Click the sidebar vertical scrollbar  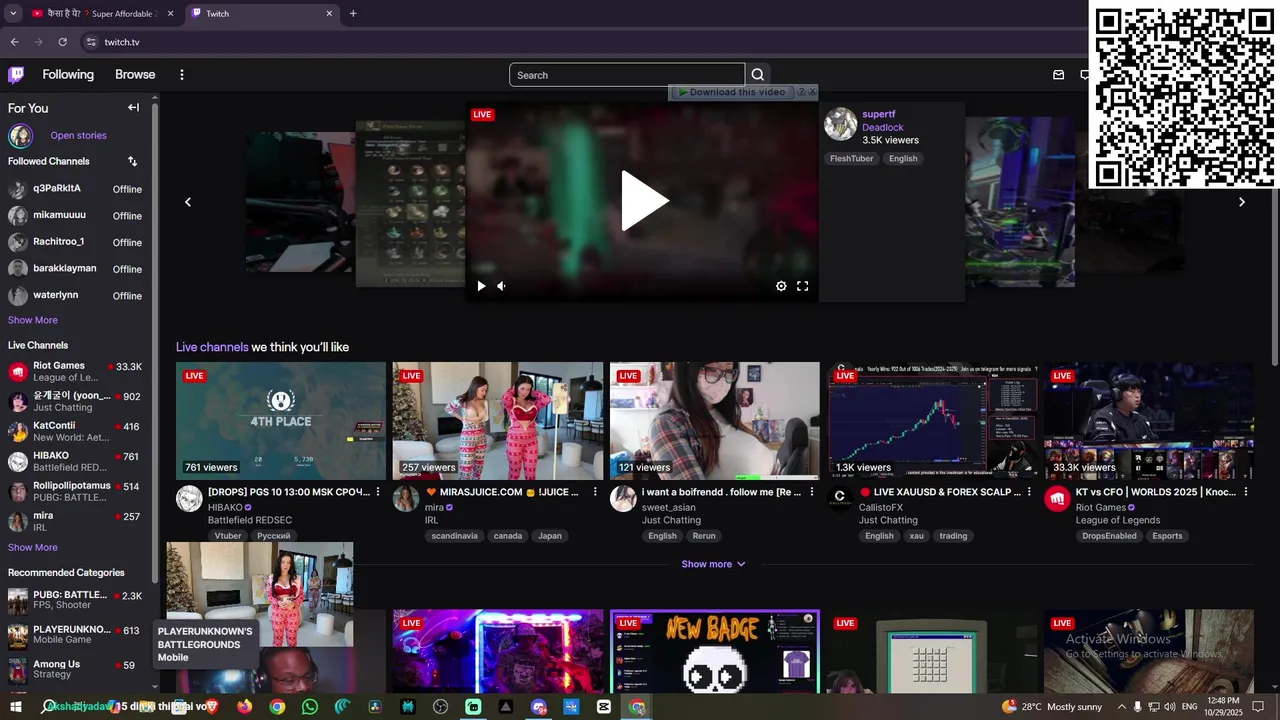coord(154,340)
